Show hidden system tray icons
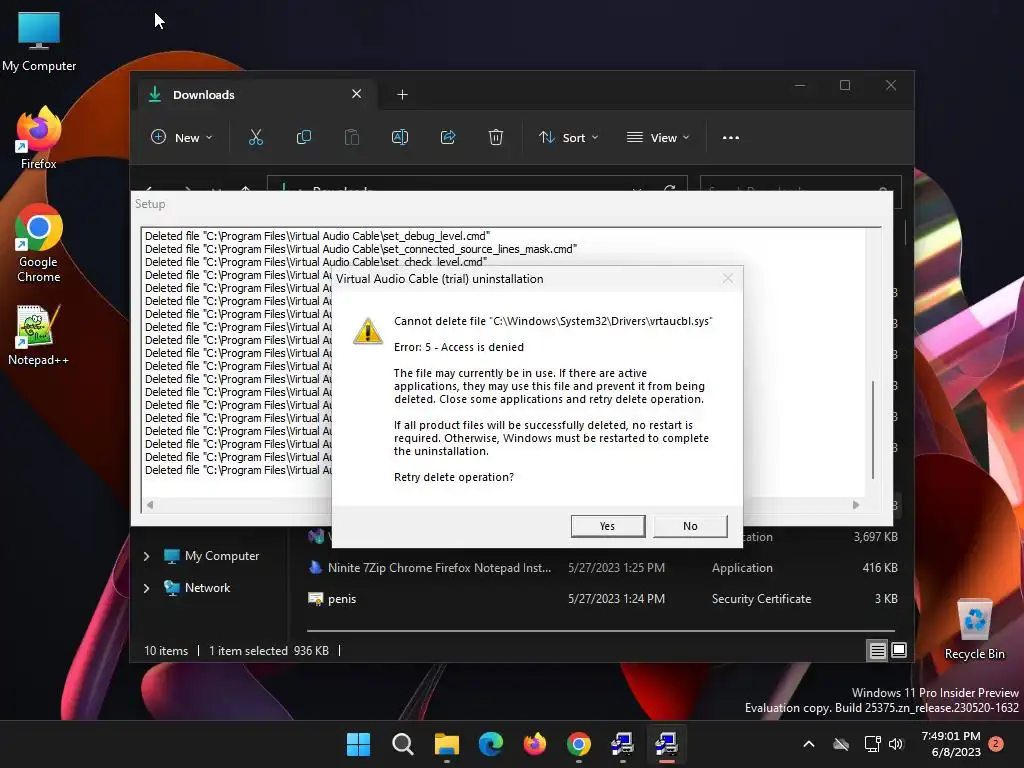The image size is (1024, 768). tap(808, 744)
